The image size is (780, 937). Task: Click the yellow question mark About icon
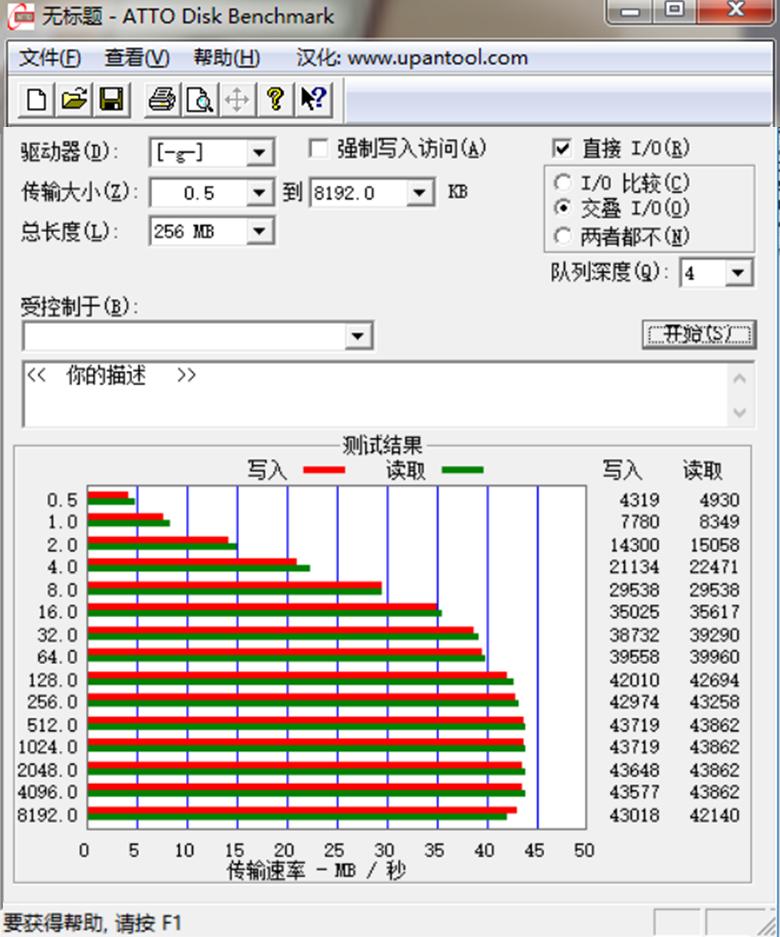[275, 99]
